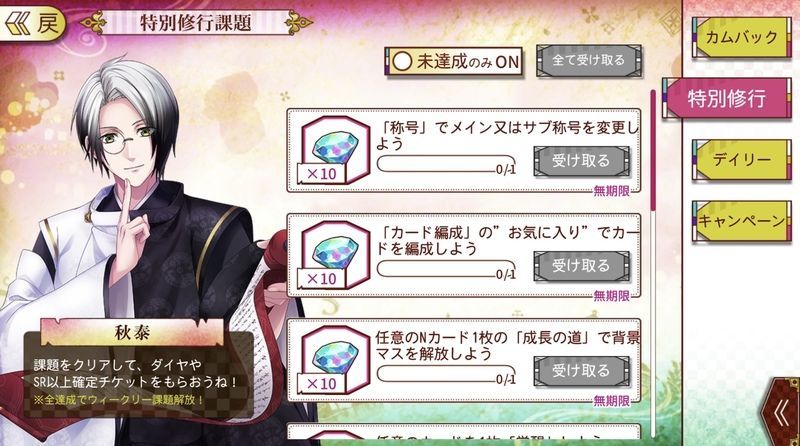The image size is (800, 446).
Task: Claim reward for the Nカード 成長の道 mission
Action: 582,371
